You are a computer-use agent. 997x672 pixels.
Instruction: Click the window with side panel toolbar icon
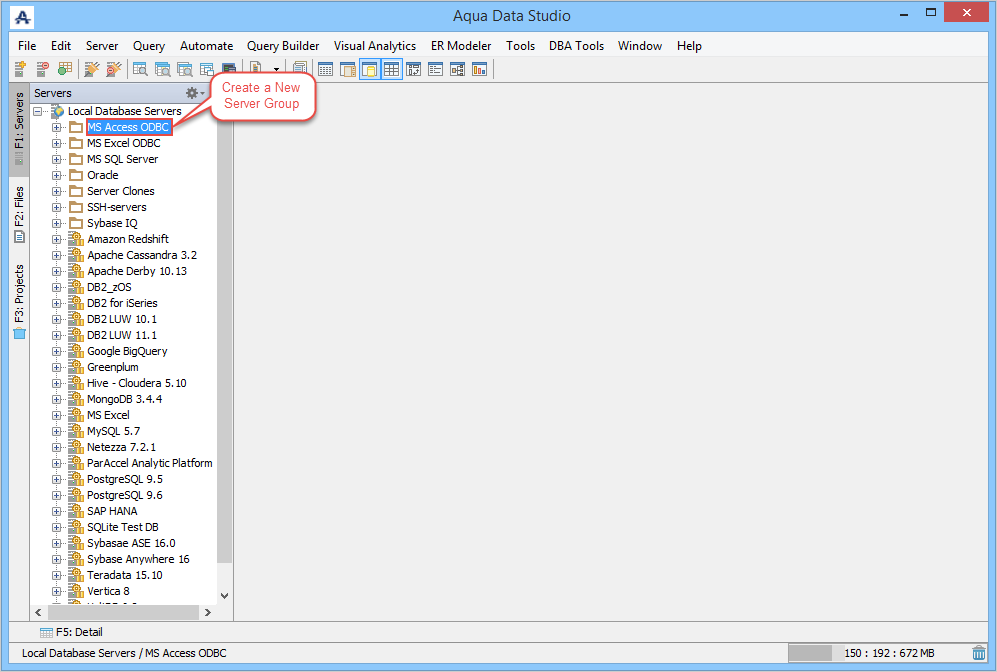click(347, 69)
